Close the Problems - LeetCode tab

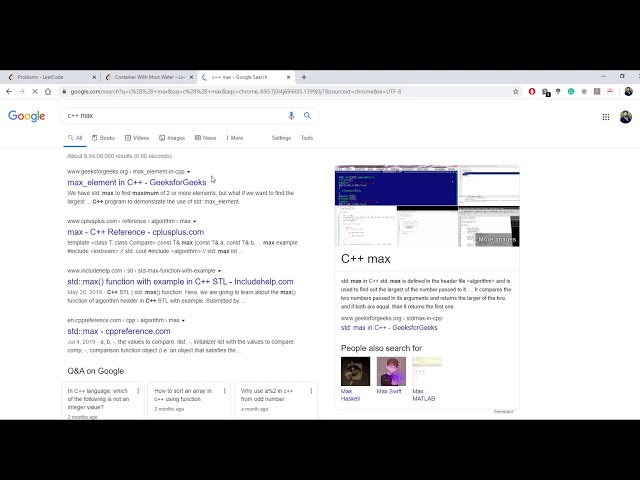pyautogui.click(x=94, y=77)
